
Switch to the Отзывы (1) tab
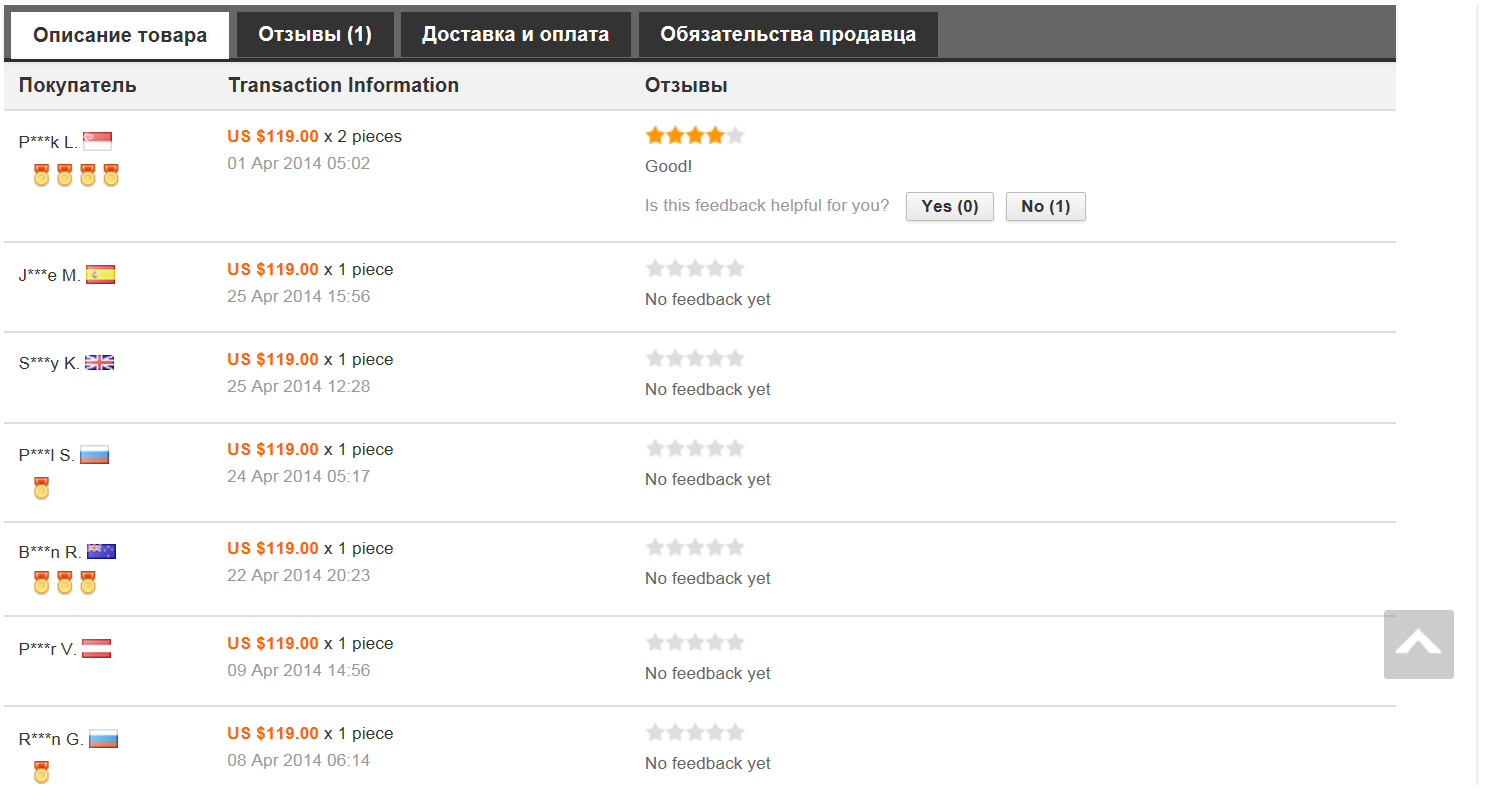[x=315, y=35]
